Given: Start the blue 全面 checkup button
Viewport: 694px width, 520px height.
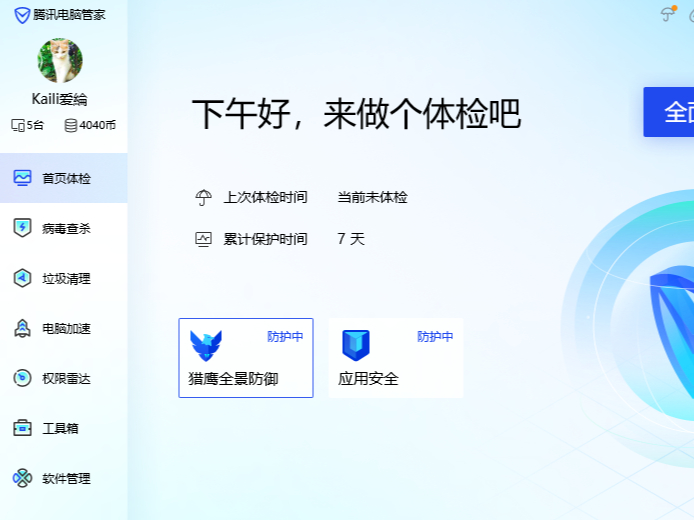Looking at the screenshot, I should 669,112.
